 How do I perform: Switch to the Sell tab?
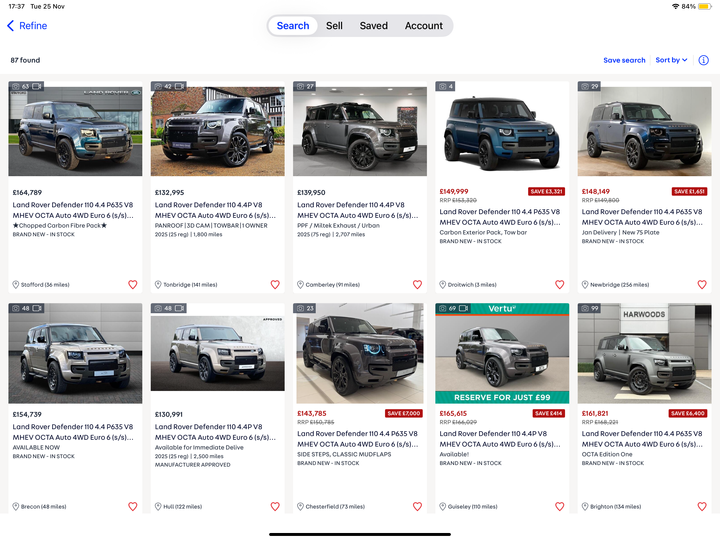[x=334, y=26]
